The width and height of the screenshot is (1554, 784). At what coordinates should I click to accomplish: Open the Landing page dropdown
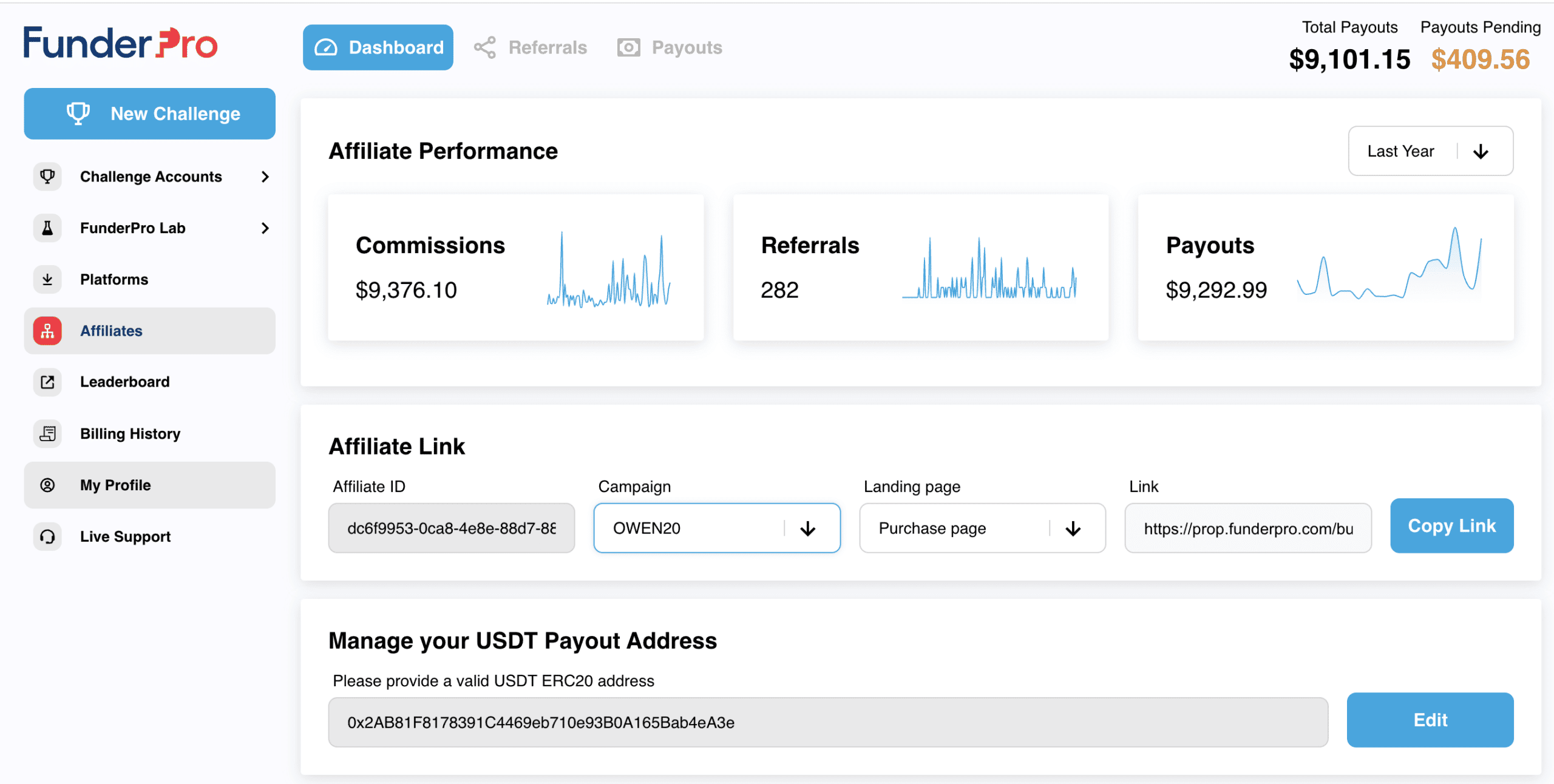pyautogui.click(x=982, y=528)
